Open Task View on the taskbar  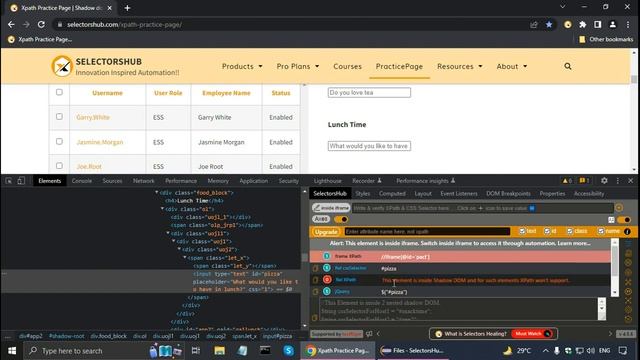click(x=196, y=351)
